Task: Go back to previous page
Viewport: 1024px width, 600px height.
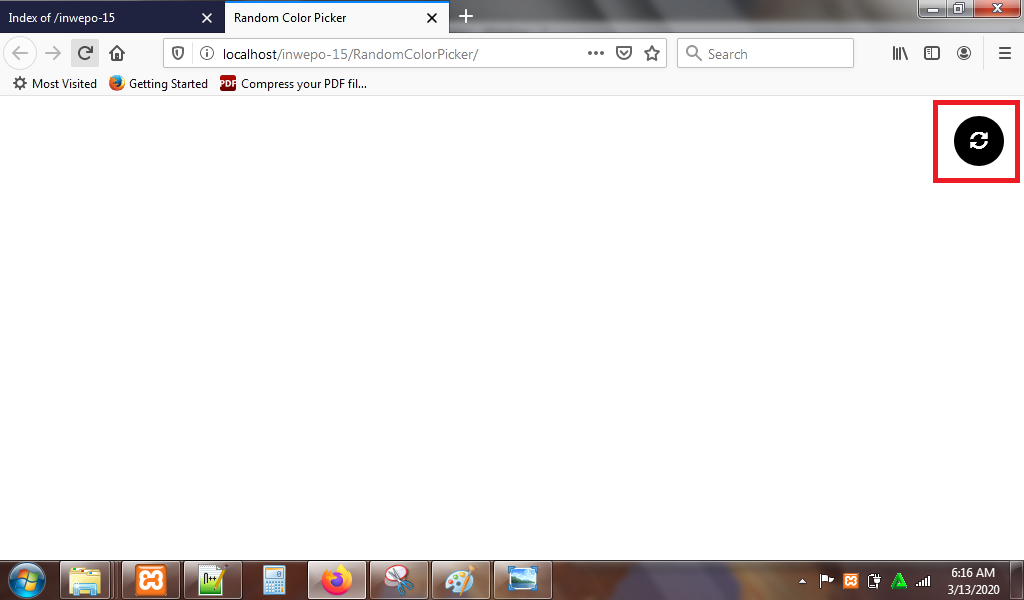Action: tap(20, 54)
